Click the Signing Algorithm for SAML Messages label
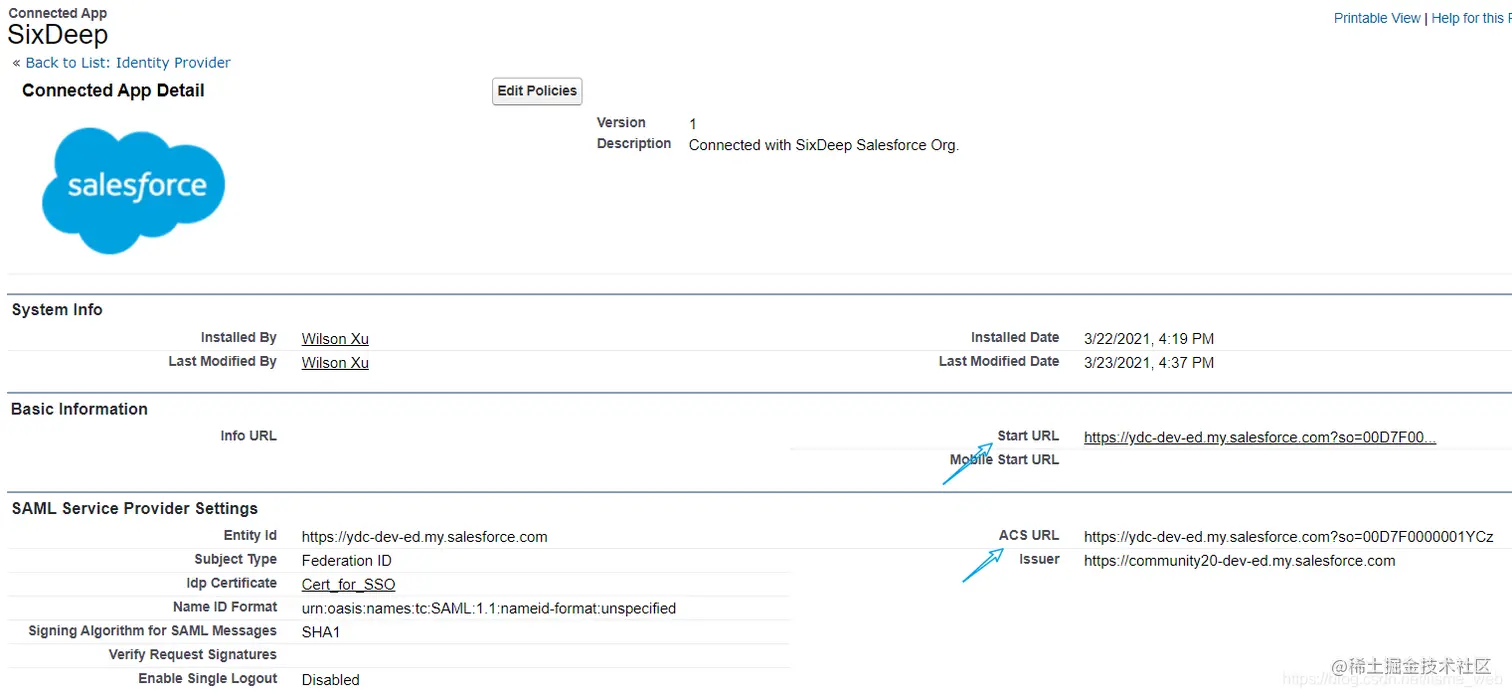Image resolution: width=1512 pixels, height=697 pixels. tap(152, 631)
